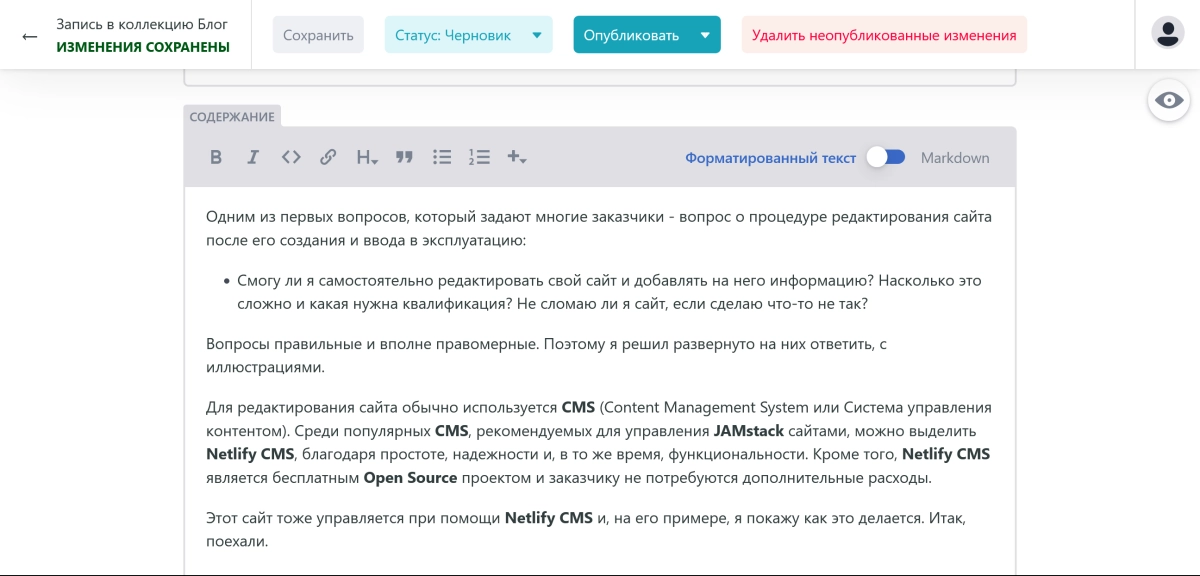Go back with the left arrow
The width and height of the screenshot is (1200, 576).
pyautogui.click(x=30, y=36)
